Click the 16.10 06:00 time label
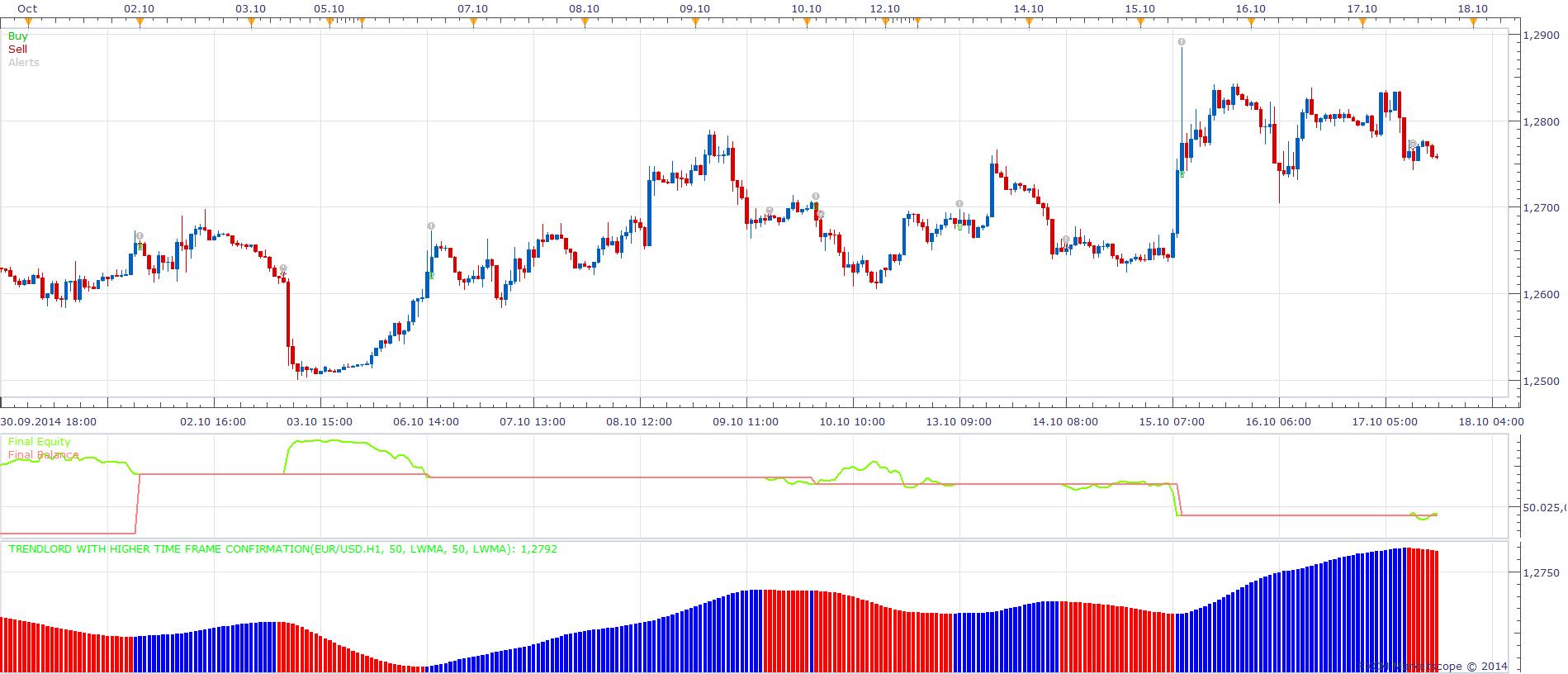This screenshot has height=674, width=1568. click(x=1278, y=422)
